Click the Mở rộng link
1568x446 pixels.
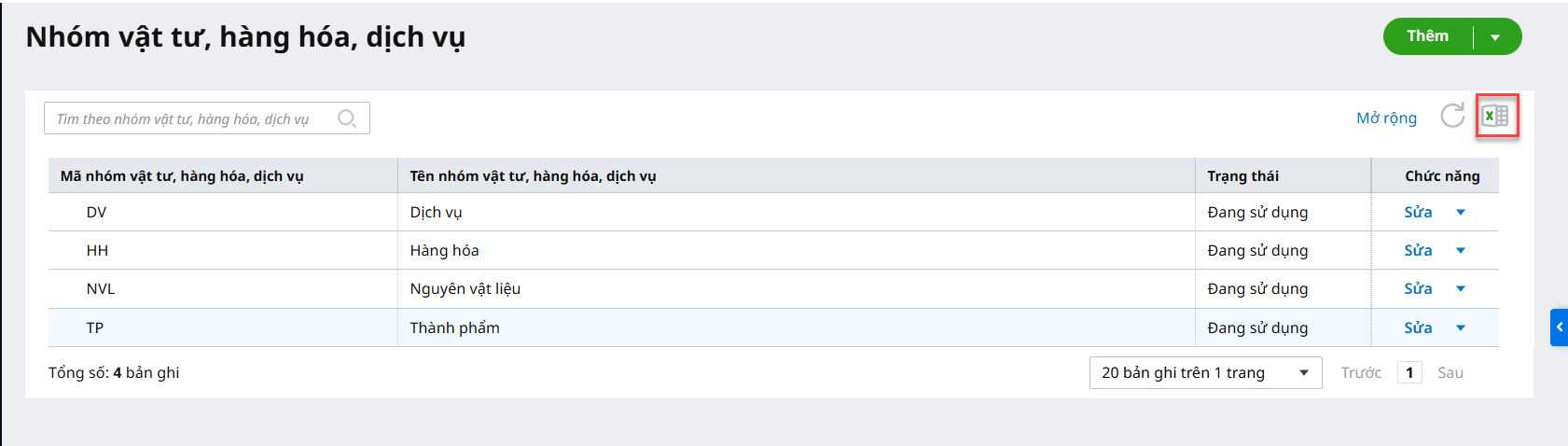point(1386,118)
